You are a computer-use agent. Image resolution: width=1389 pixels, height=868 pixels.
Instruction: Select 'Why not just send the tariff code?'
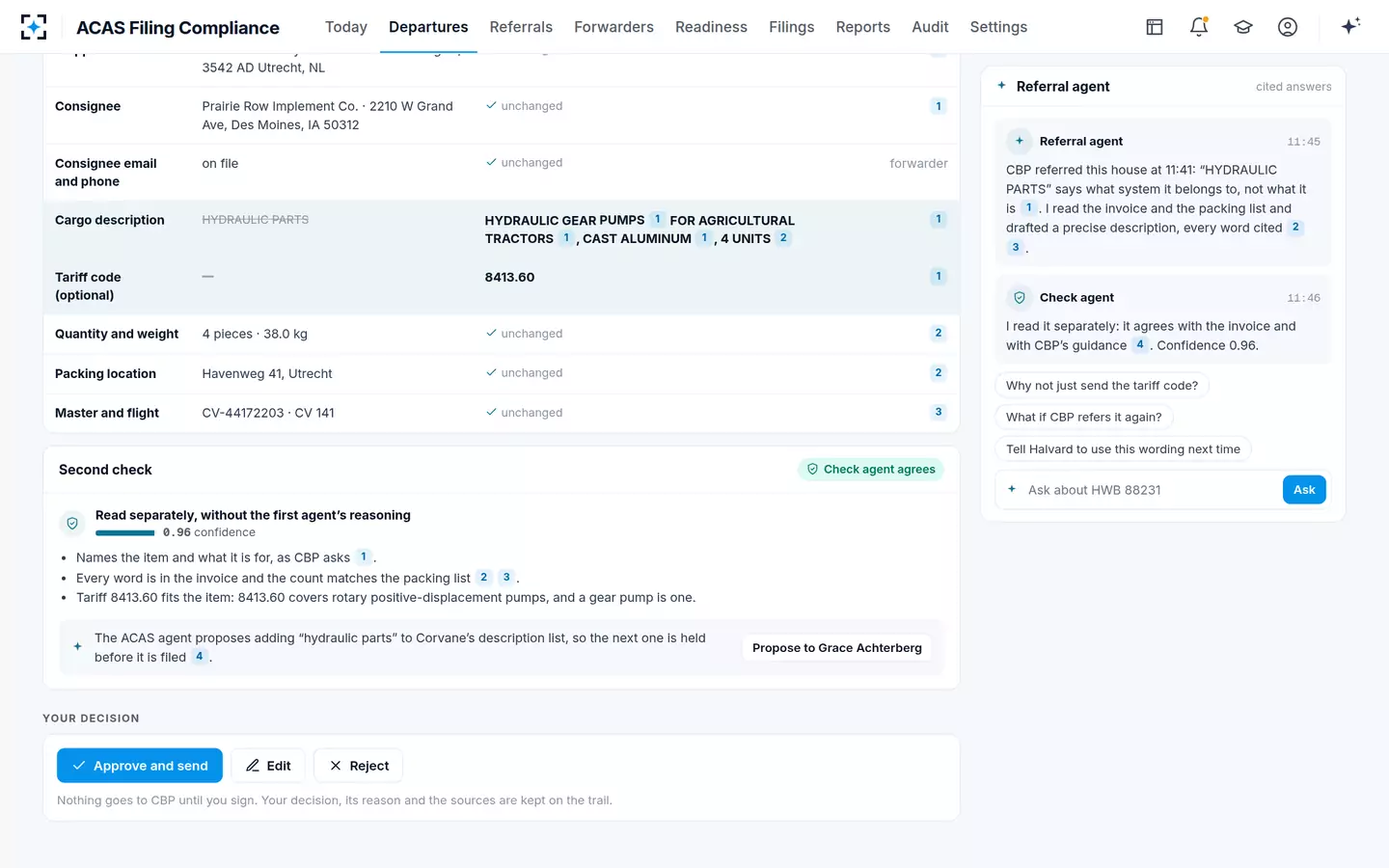click(x=1102, y=386)
